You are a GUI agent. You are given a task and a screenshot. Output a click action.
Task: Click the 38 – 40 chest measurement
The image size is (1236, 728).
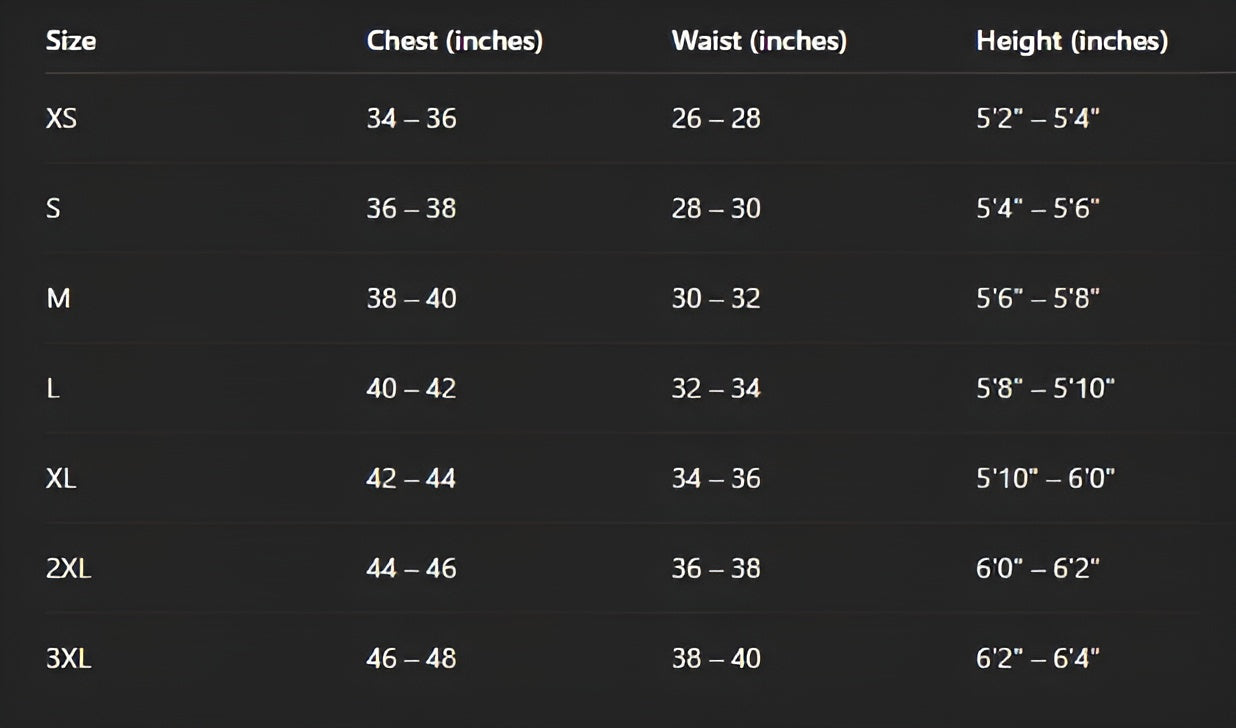pos(411,298)
